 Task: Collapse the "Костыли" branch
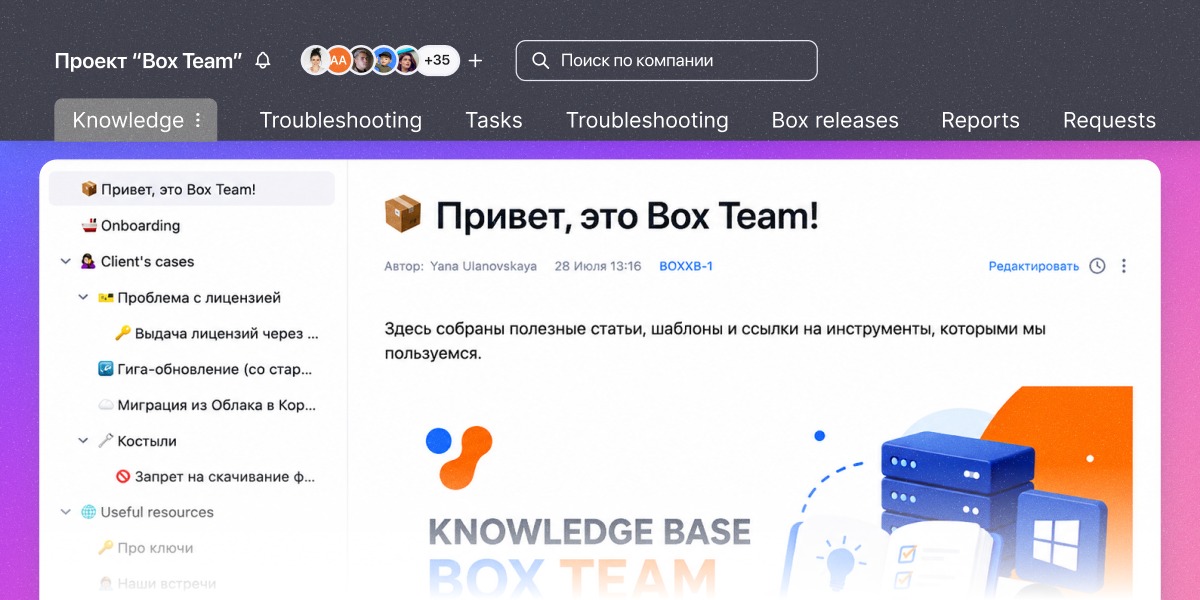(83, 440)
